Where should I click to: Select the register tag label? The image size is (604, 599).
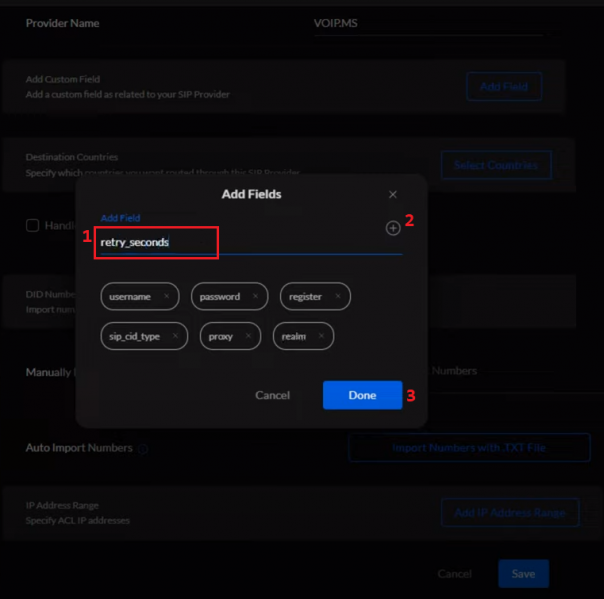305,297
